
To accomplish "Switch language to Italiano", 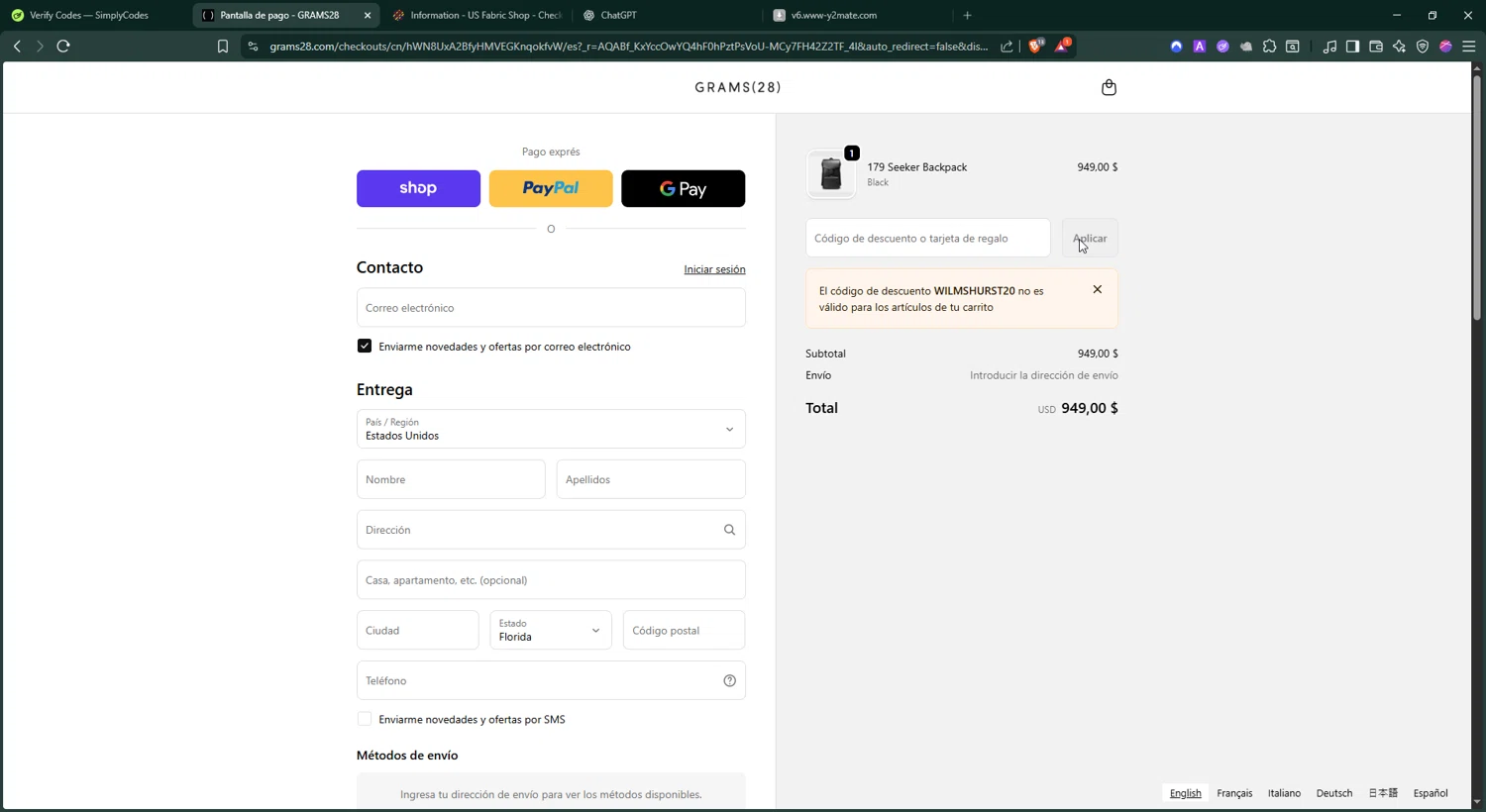I will 1284,793.
